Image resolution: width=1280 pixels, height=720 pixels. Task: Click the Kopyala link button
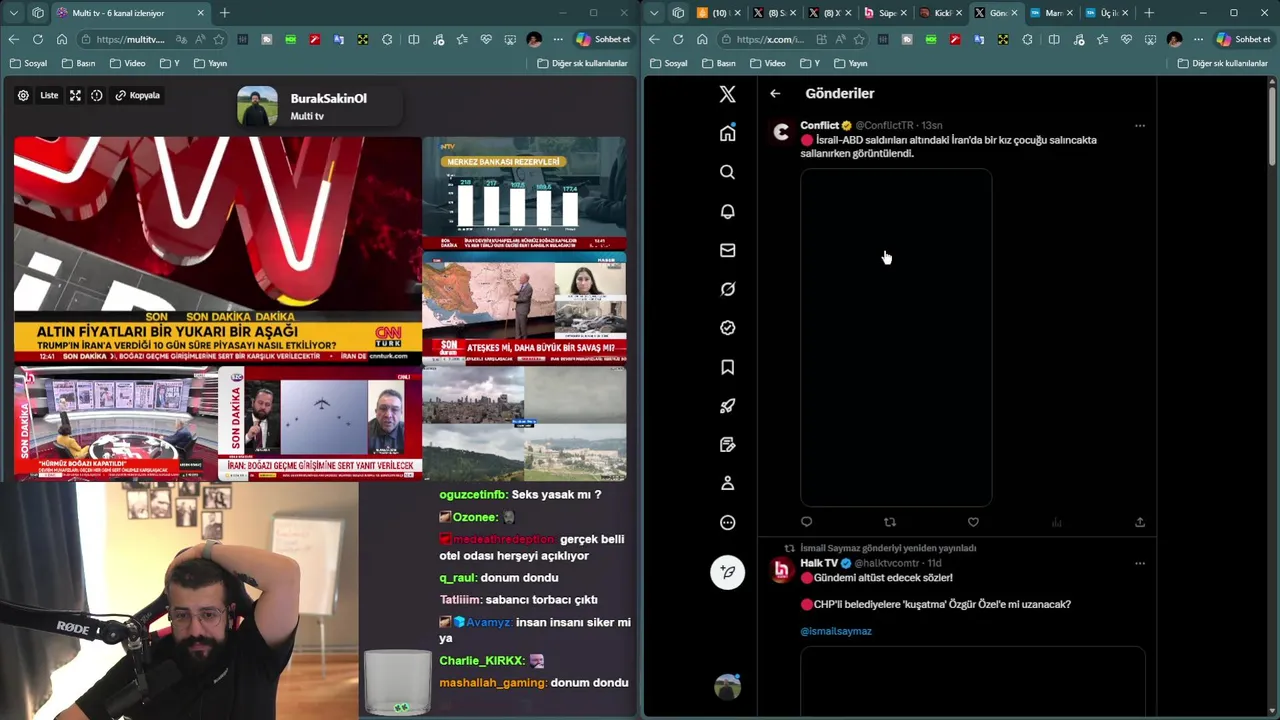point(137,95)
